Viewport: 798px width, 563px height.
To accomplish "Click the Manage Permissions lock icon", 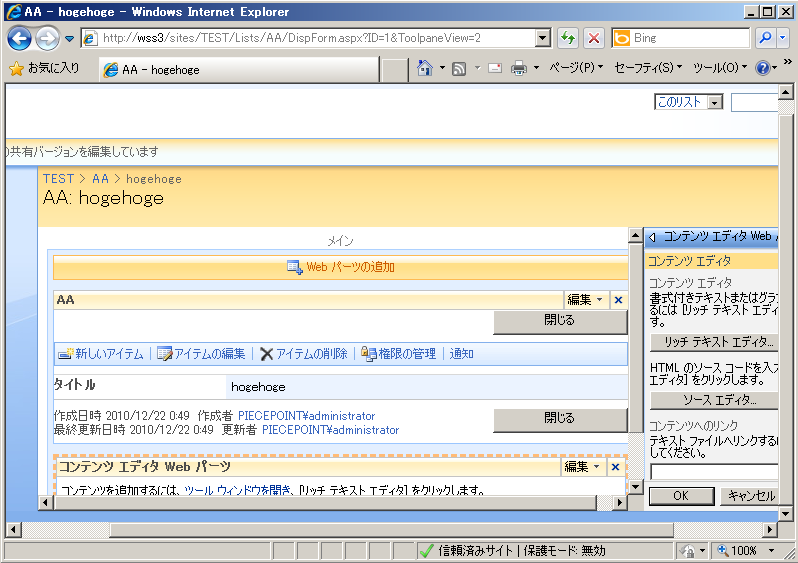I will pyautogui.click(x=369, y=353).
